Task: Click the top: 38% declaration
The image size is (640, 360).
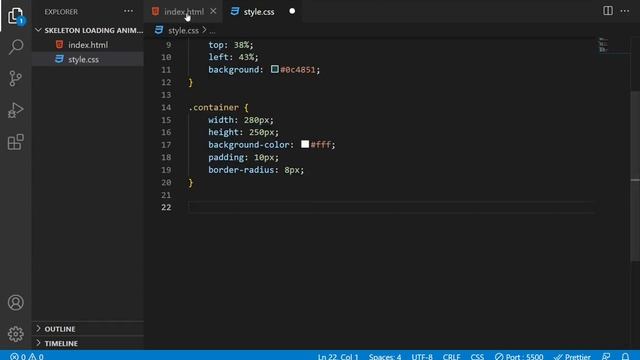Action: pos(231,45)
